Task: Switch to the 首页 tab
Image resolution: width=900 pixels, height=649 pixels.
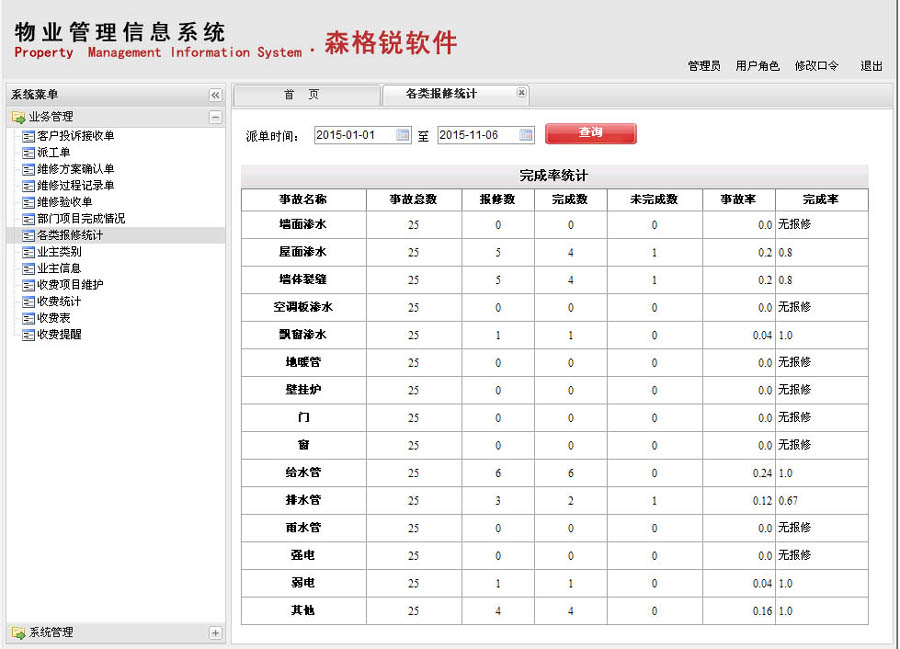Action: (x=301, y=94)
